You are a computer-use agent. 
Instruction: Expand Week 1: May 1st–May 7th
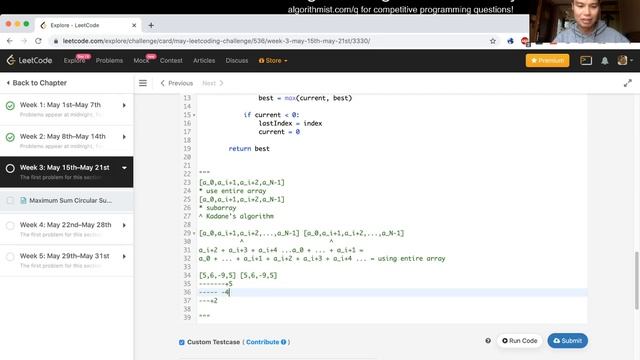[124, 105]
